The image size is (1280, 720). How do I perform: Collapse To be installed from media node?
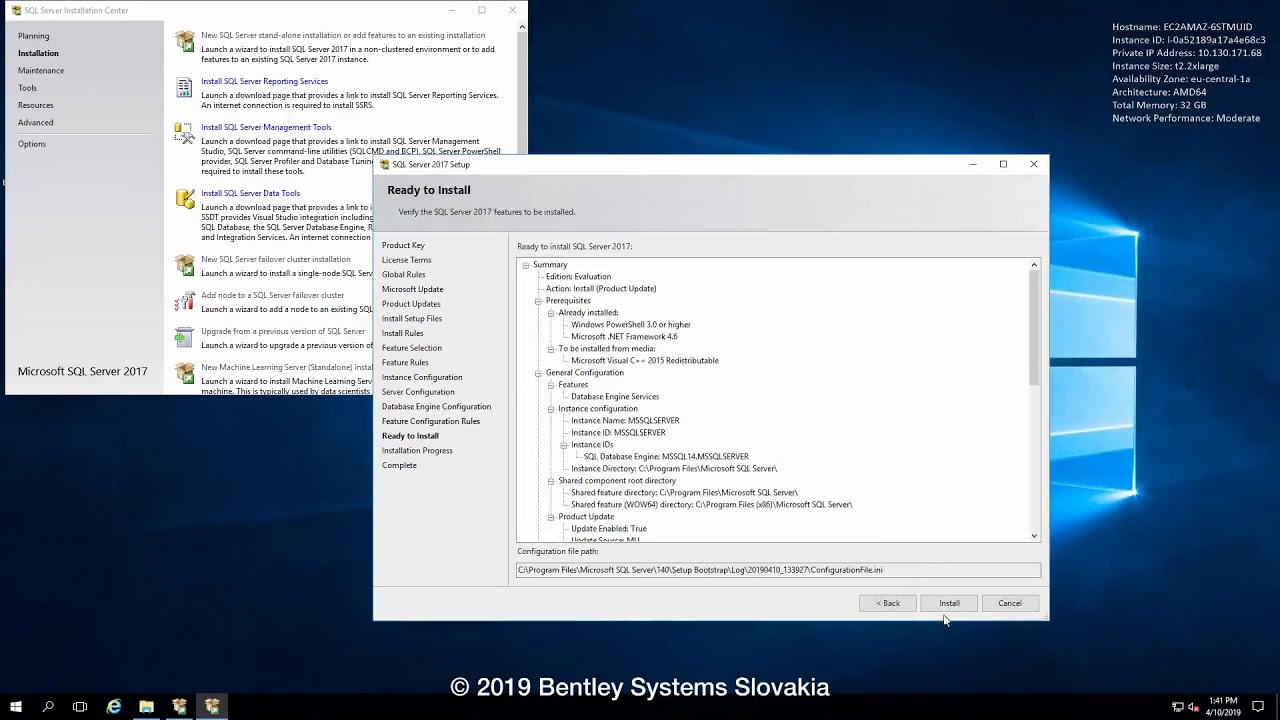(550, 349)
